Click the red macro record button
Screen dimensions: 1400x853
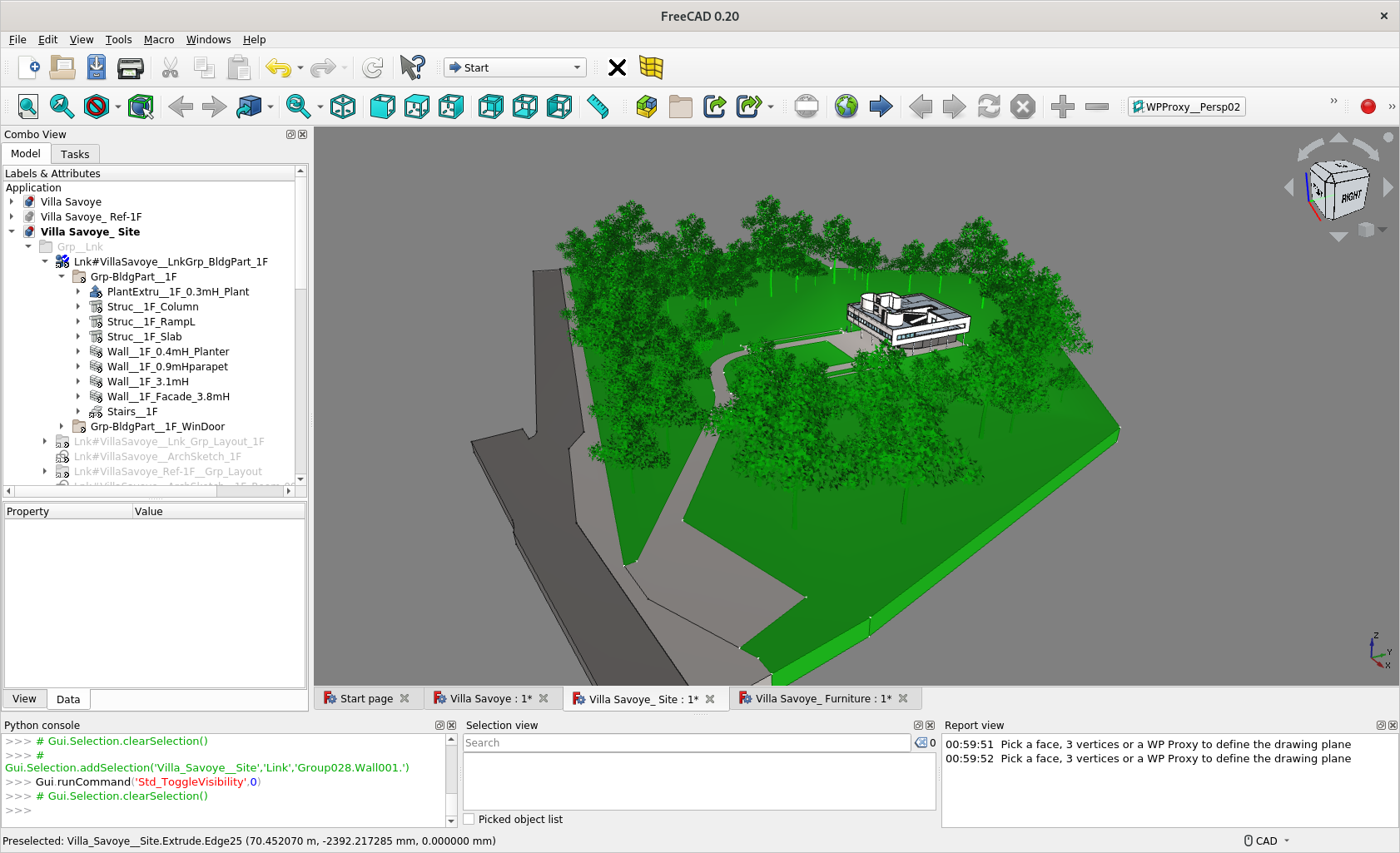coord(1368,107)
